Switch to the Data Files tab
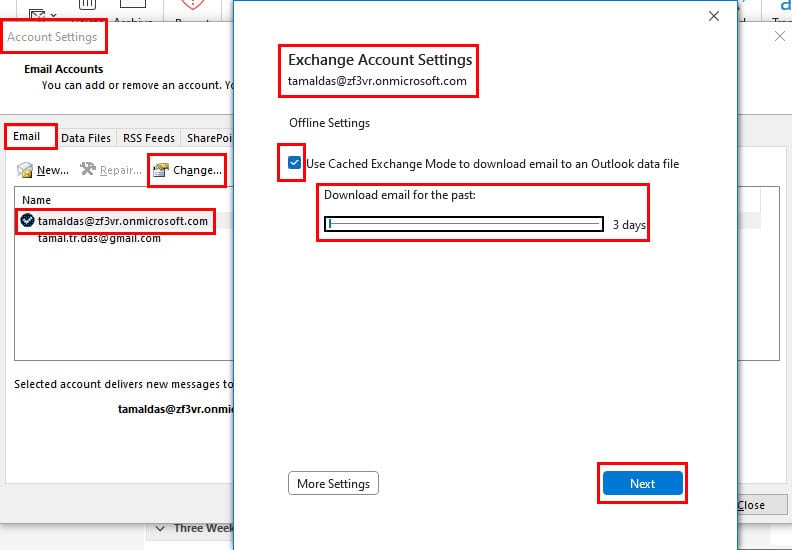This screenshot has height=550, width=792. (x=86, y=138)
